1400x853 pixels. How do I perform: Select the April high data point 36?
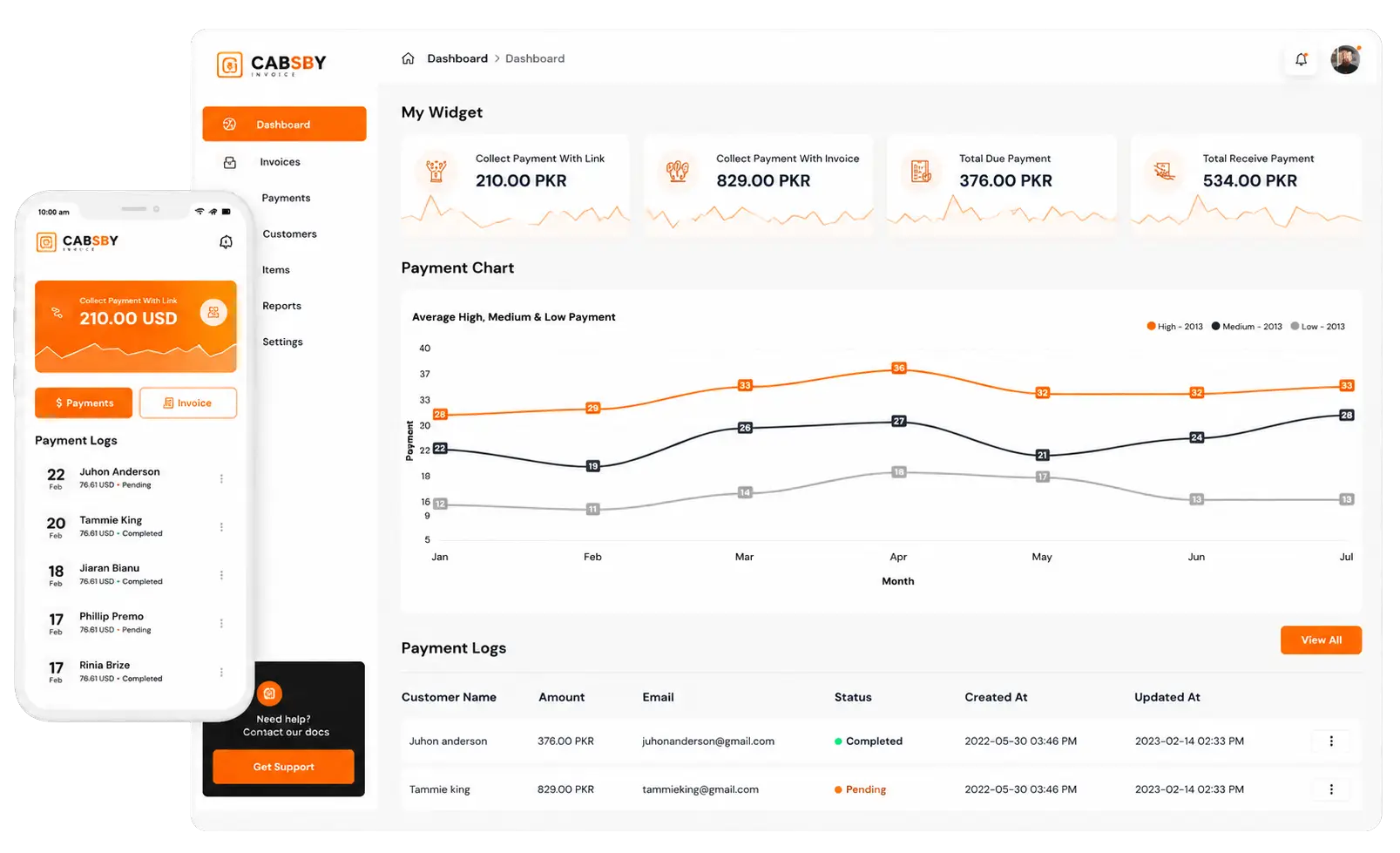tap(898, 368)
